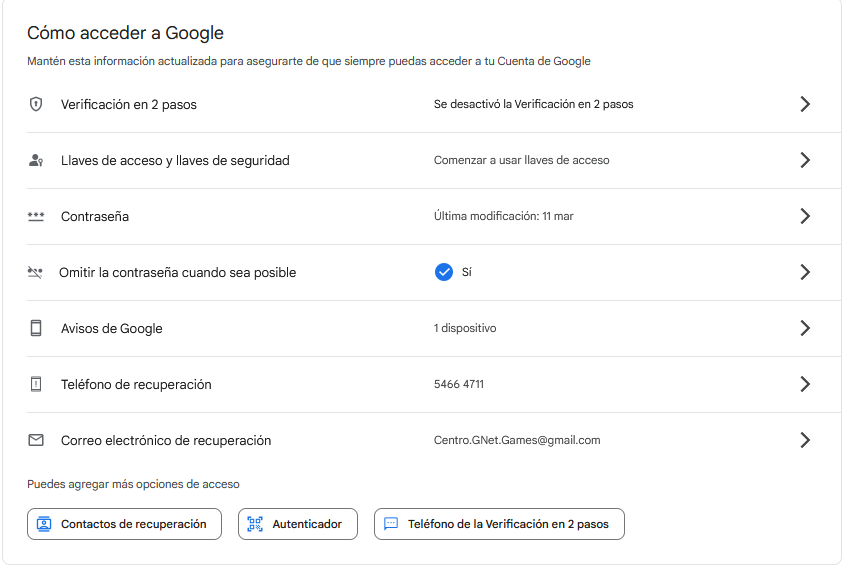Select the Avisos de Google row
Image resolution: width=843 pixels, height=570 pixels.
112,328
